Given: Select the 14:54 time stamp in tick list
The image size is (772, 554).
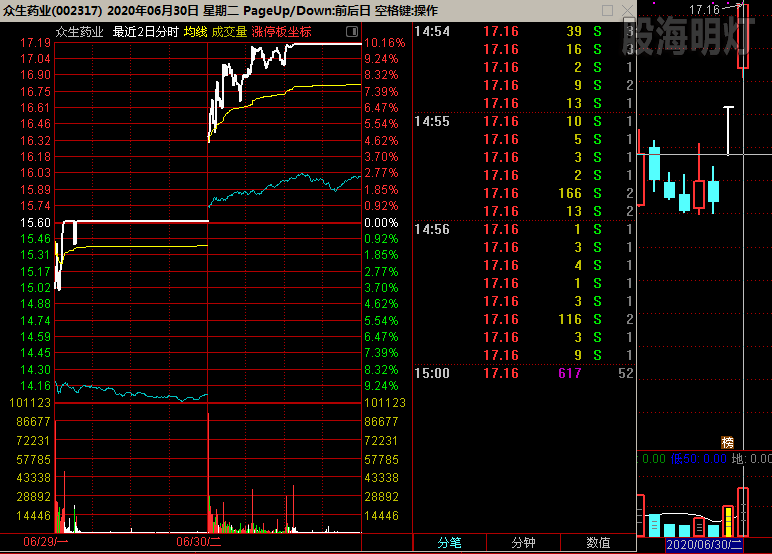Looking at the screenshot, I should click(x=432, y=32).
